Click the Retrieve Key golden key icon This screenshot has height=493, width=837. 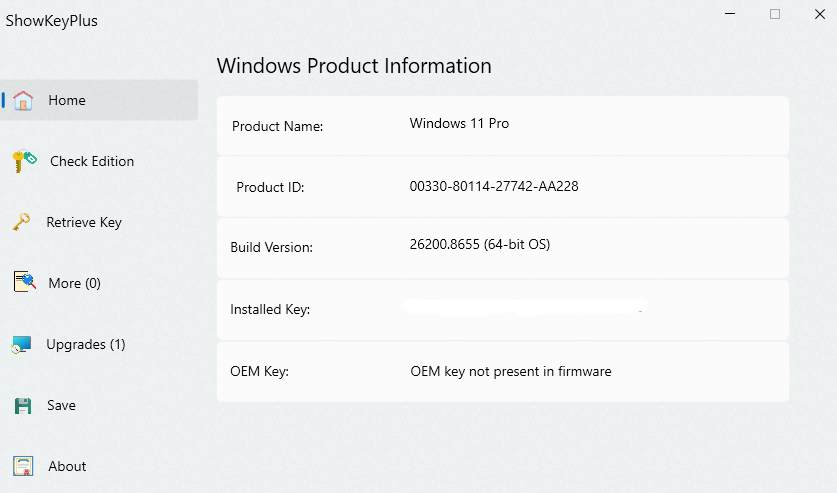click(x=21, y=222)
